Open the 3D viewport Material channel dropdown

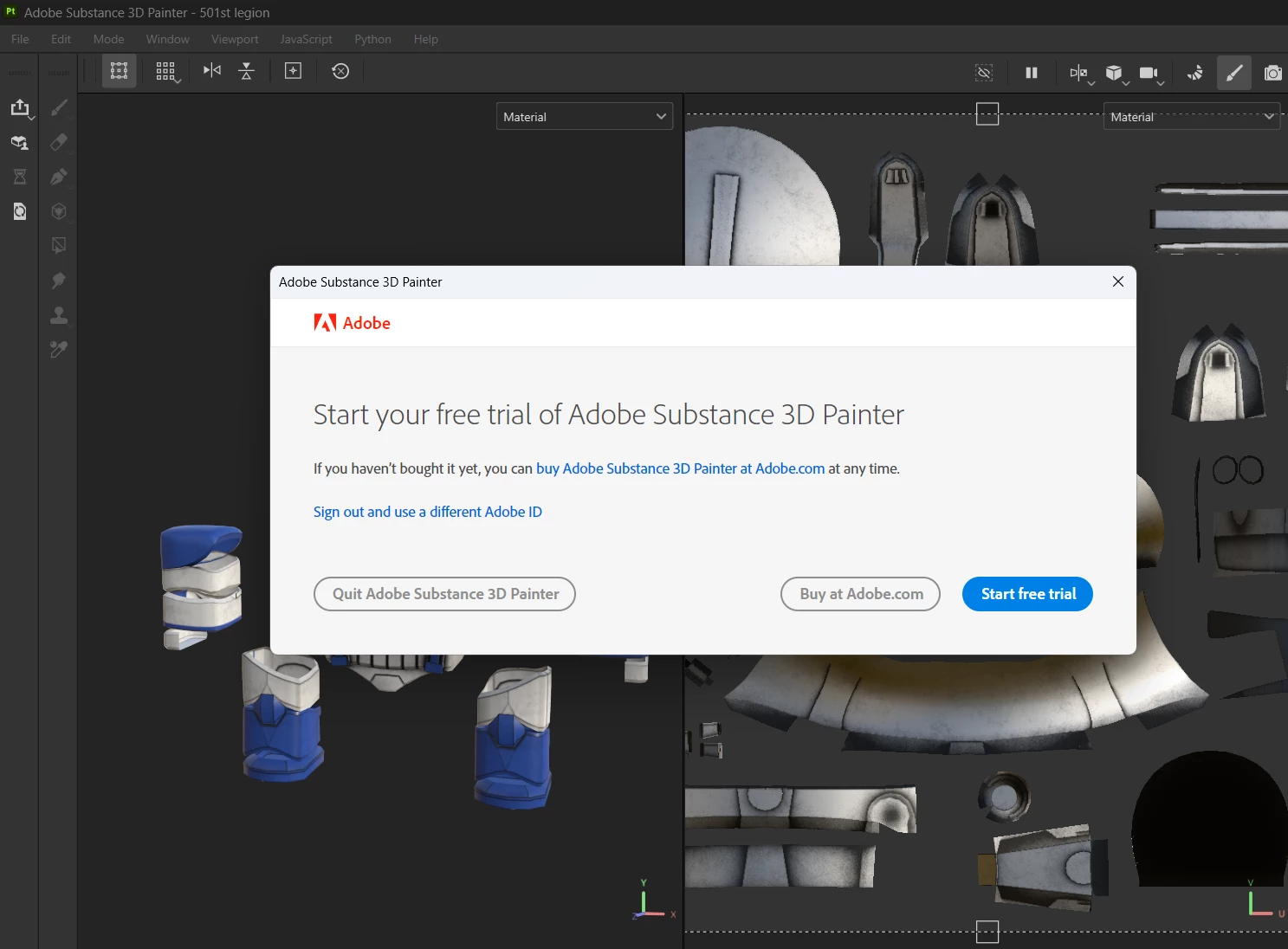(585, 117)
